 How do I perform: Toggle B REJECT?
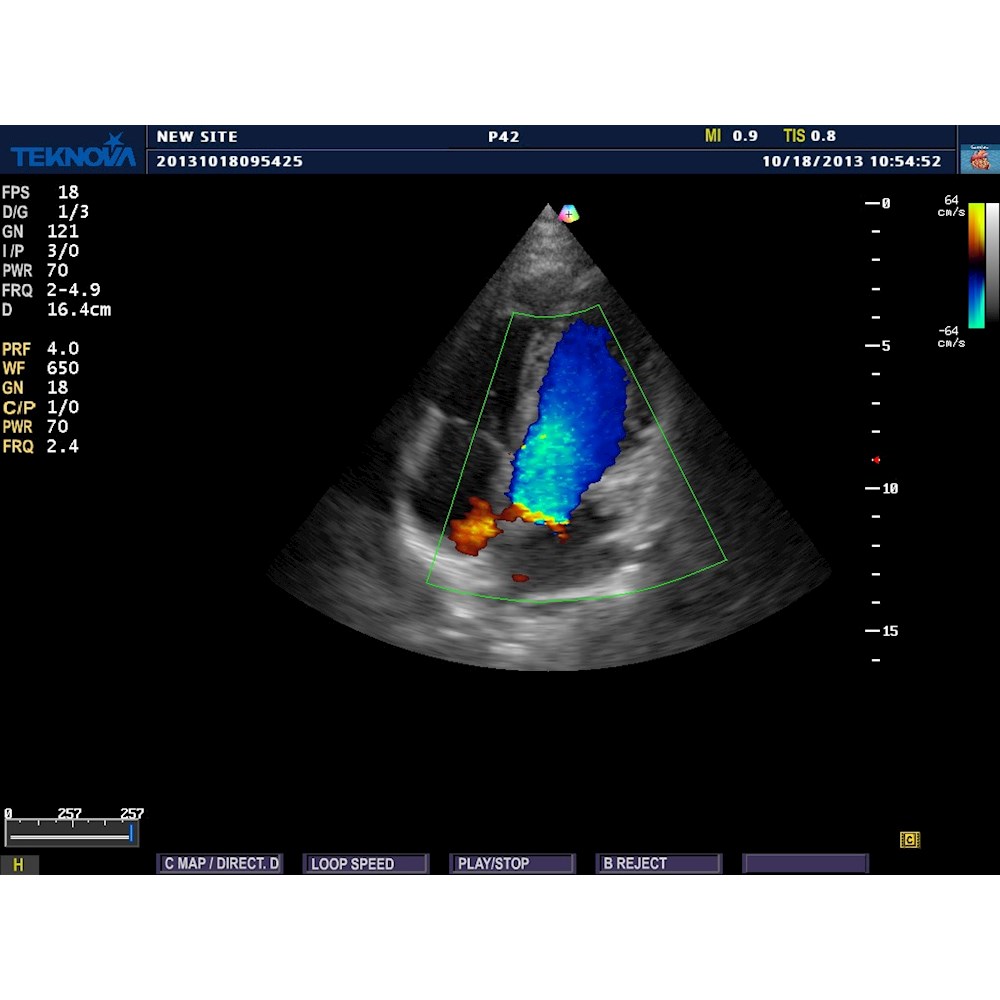pyautogui.click(x=658, y=863)
